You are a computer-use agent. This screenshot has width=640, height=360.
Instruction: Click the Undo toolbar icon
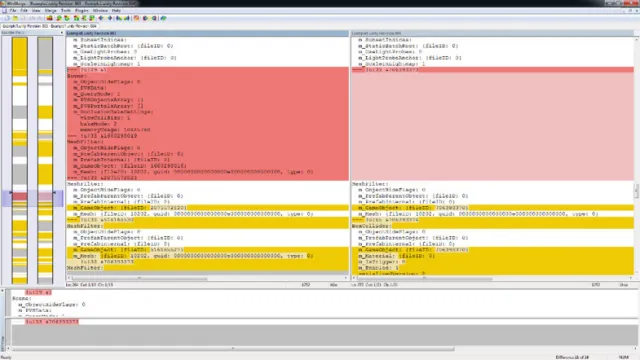coord(31,18)
